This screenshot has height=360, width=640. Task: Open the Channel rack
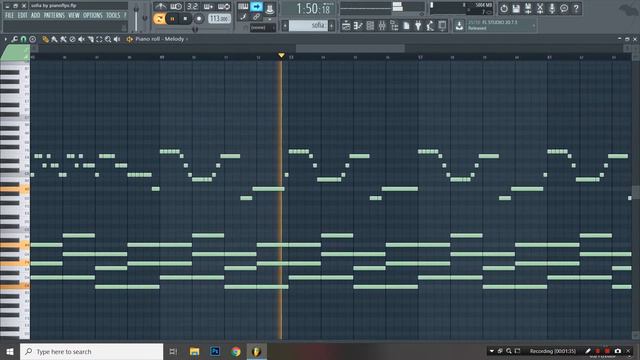(x=370, y=26)
